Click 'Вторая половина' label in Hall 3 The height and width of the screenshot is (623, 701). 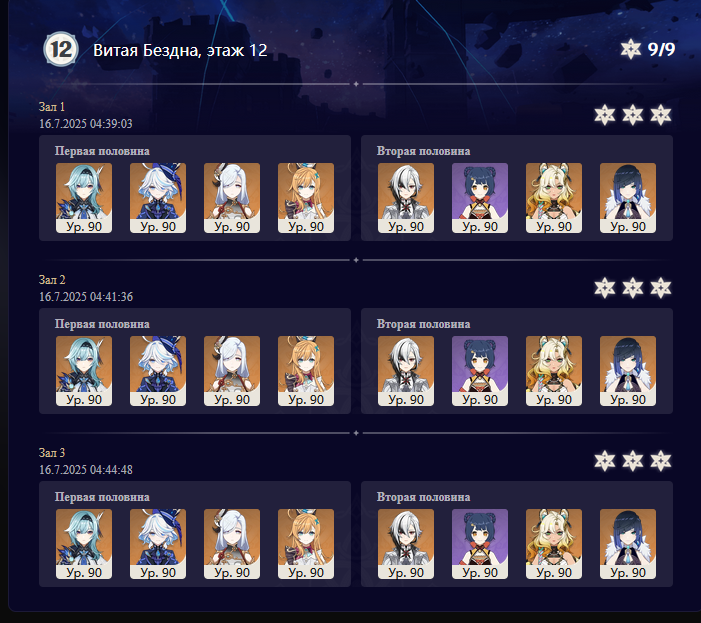(x=423, y=497)
